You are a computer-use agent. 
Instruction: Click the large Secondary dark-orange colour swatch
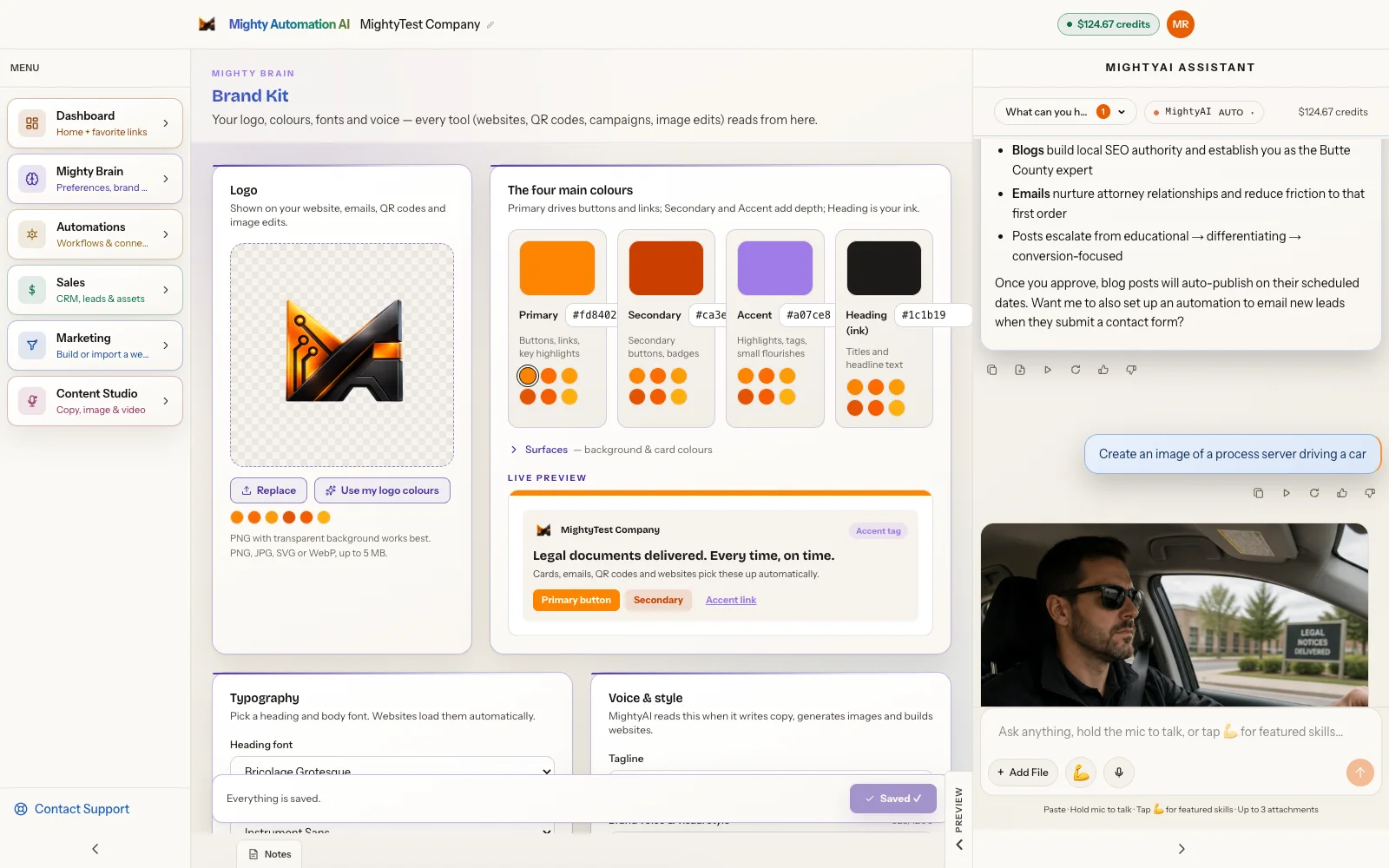coord(666,268)
